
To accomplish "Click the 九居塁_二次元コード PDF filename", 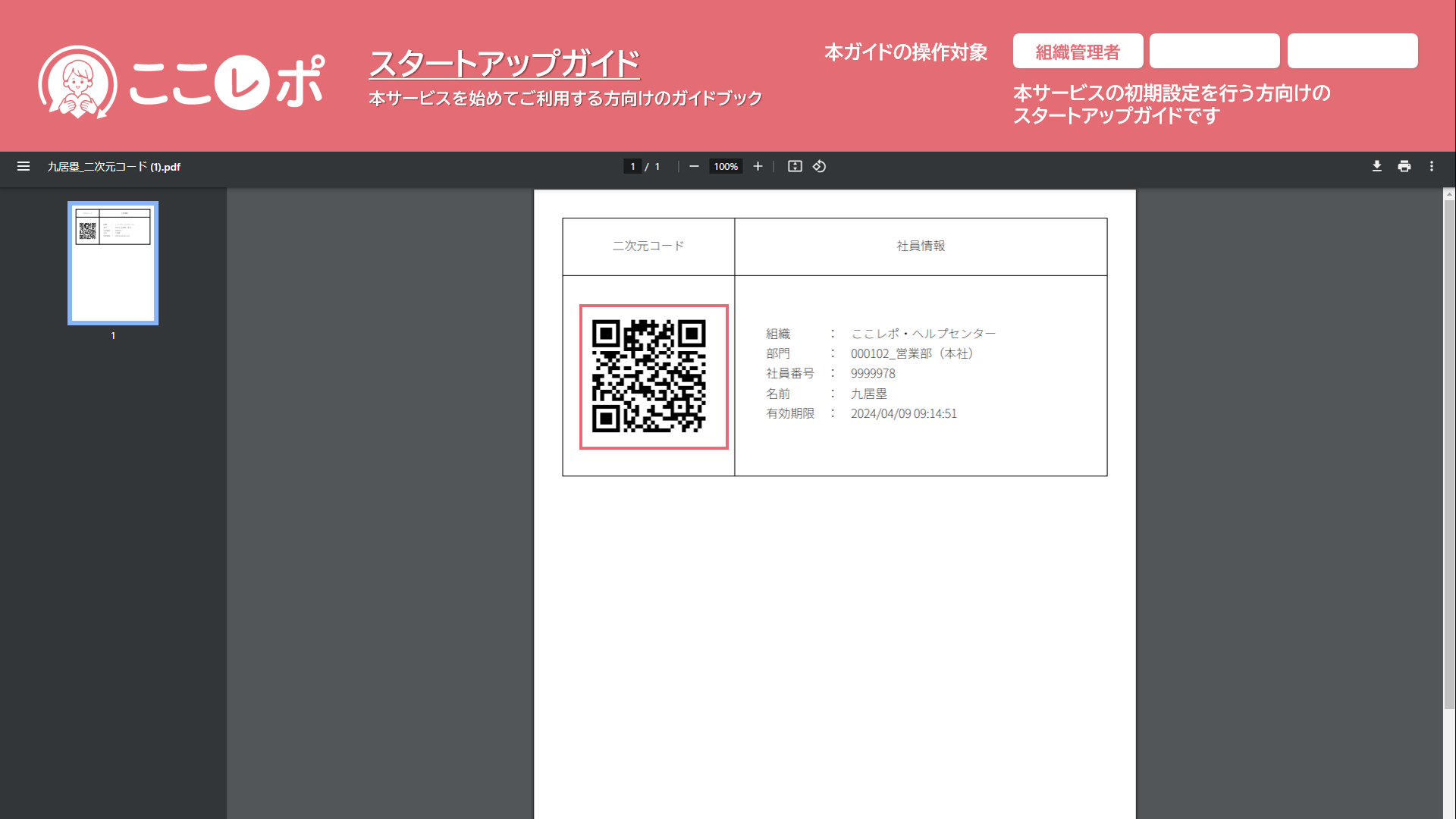I will 114,167.
